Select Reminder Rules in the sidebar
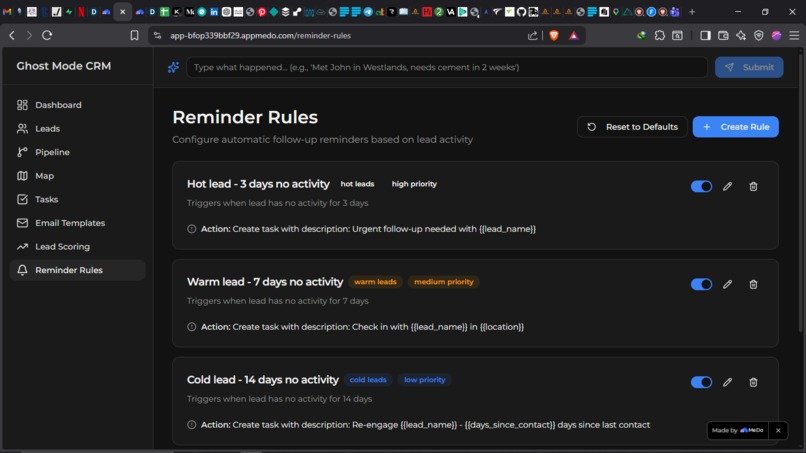The height and width of the screenshot is (453, 806). pos(77,270)
